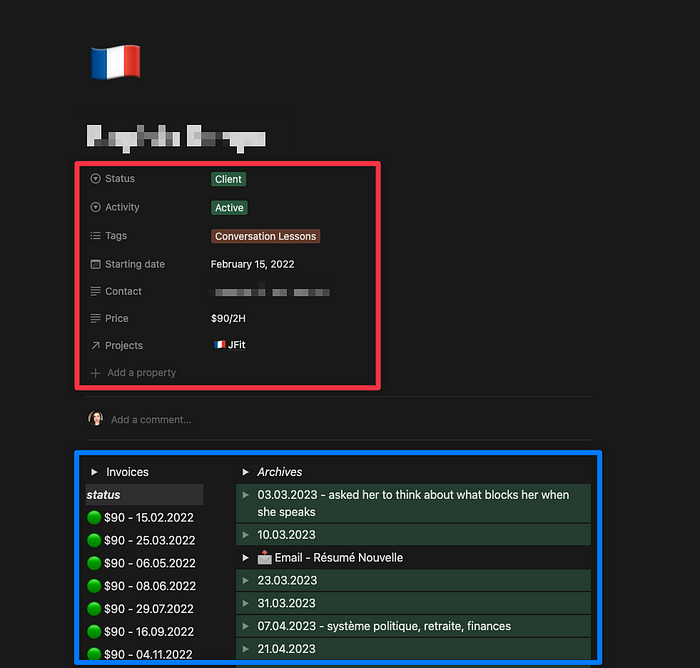Expand the Invoices toggle
Image resolution: width=700 pixels, height=668 pixels.
click(94, 472)
